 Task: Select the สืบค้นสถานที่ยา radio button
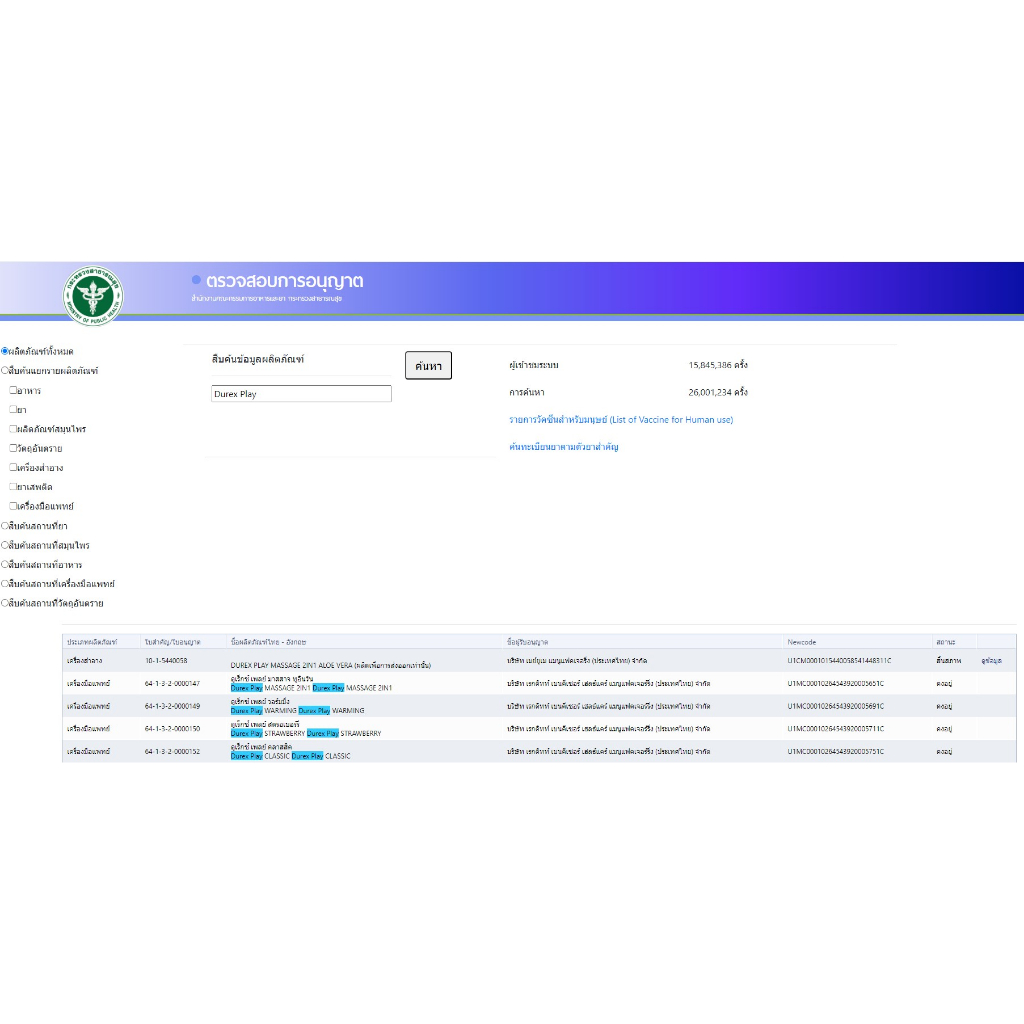tap(5, 526)
